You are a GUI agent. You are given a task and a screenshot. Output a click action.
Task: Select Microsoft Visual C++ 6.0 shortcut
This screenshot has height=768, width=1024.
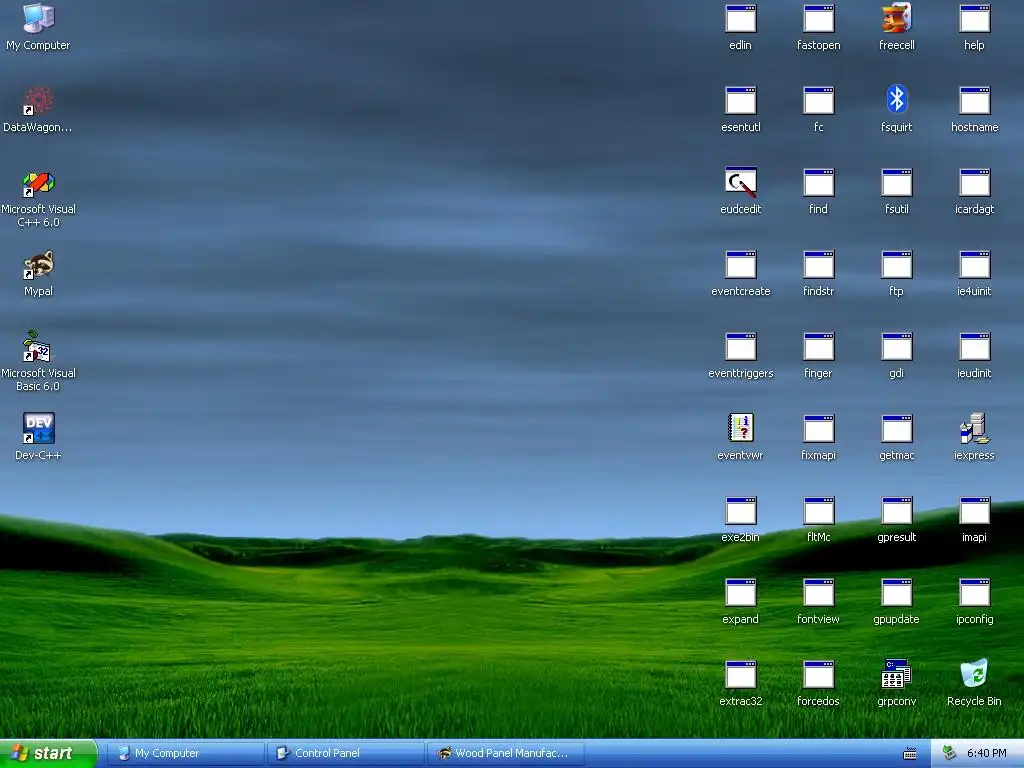pos(39,183)
